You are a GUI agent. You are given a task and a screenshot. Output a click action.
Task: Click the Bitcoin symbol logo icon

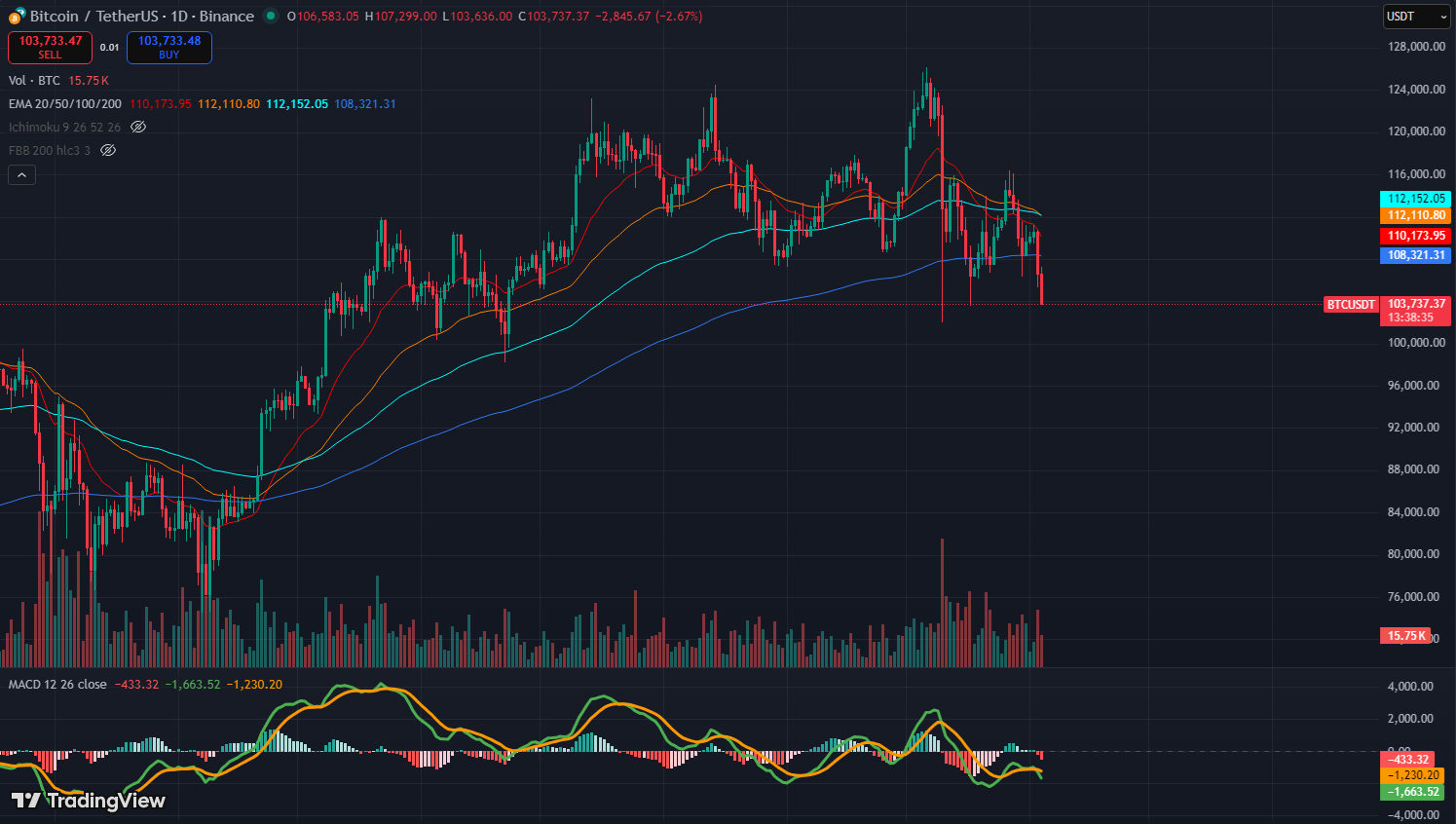(x=17, y=16)
